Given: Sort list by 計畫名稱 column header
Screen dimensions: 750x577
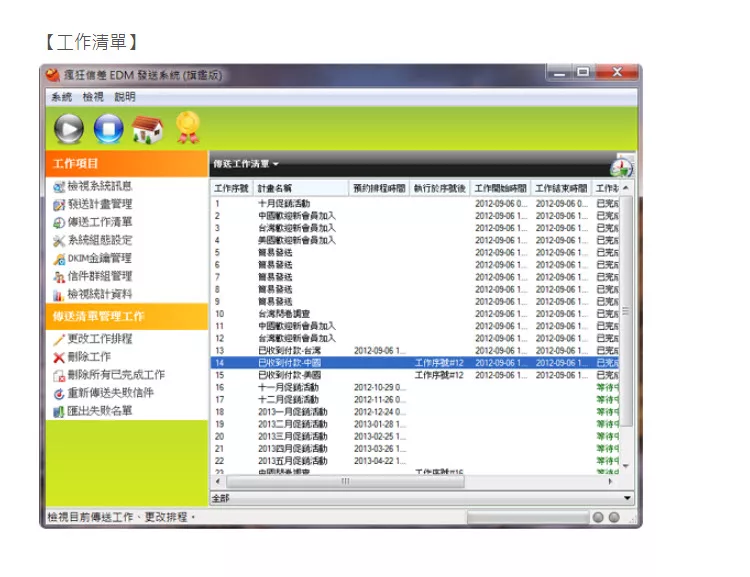Looking at the screenshot, I should click(300, 188).
